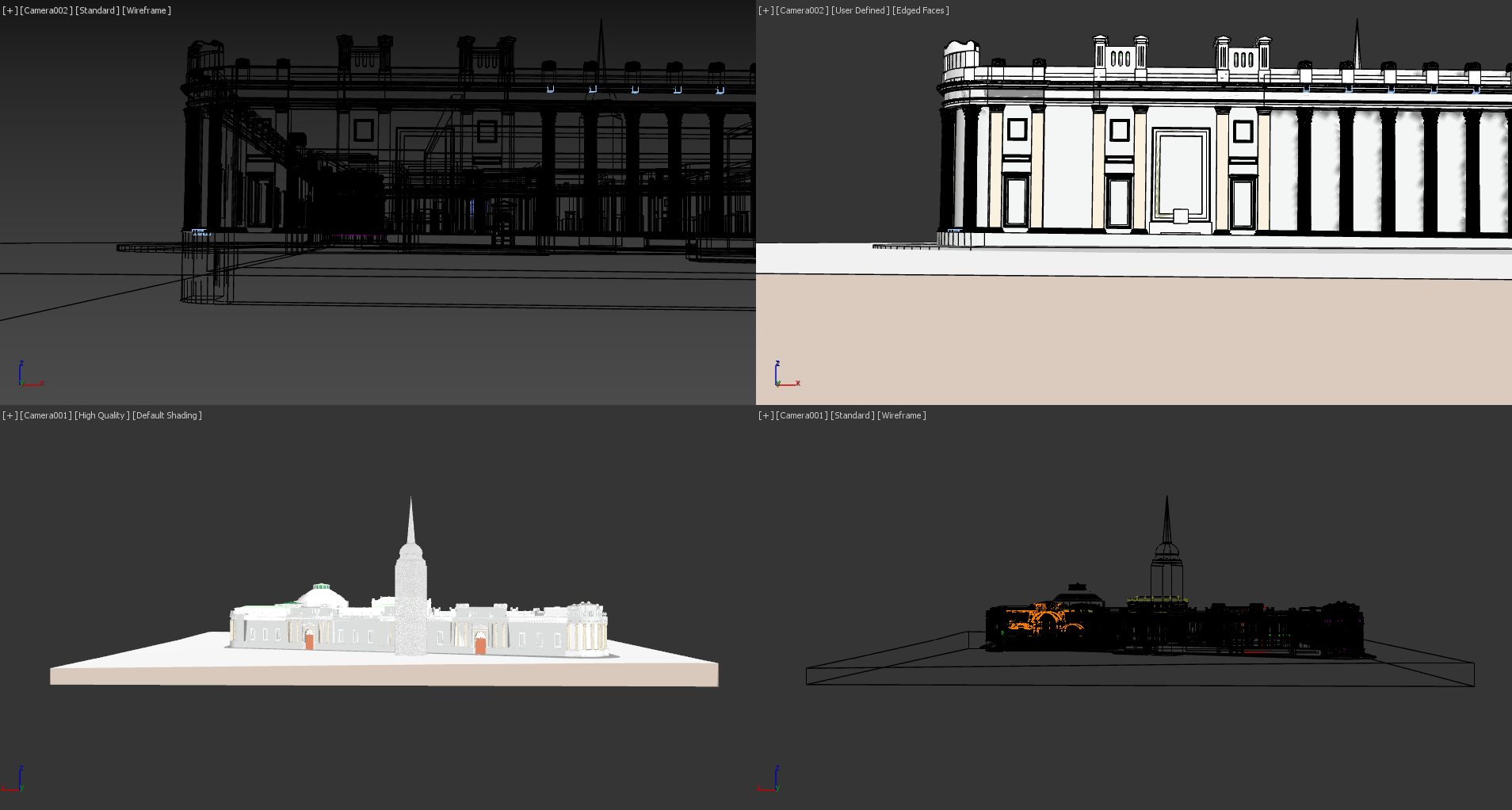Open the [+] menu in Camera002 Wireframe viewport
This screenshot has width=1512, height=810.
(10, 10)
